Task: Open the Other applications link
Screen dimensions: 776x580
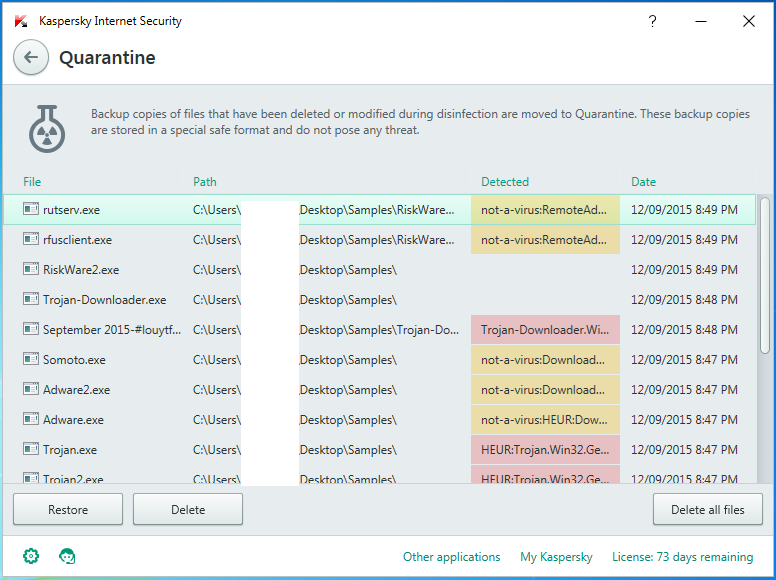Action: click(x=451, y=557)
